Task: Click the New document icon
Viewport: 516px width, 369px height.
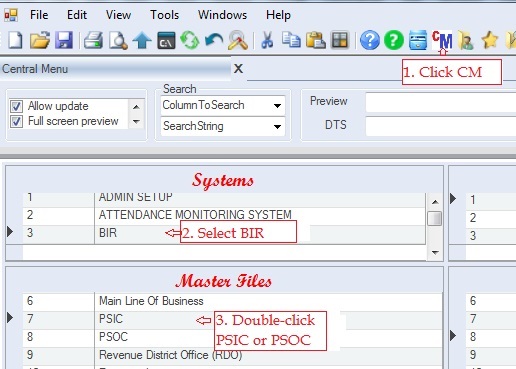Action: (15, 40)
